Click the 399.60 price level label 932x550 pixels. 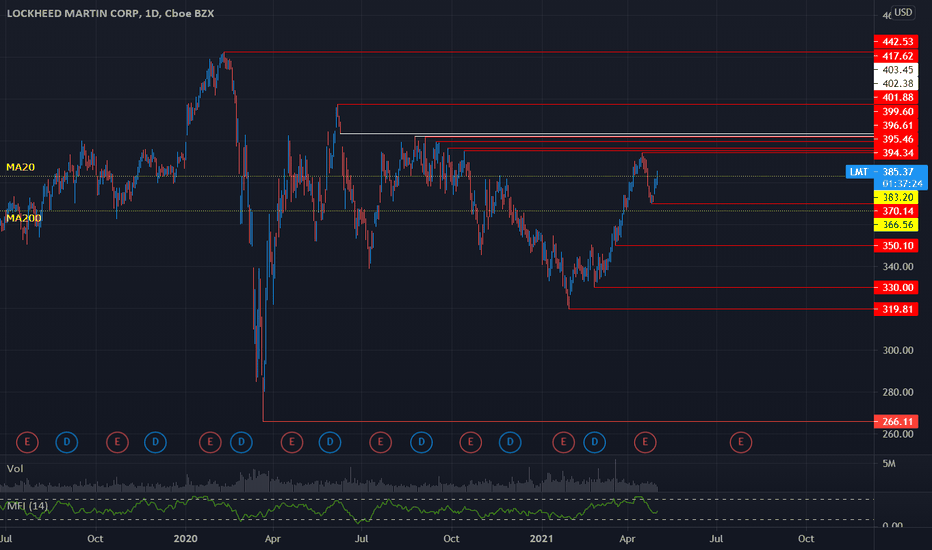(896, 112)
